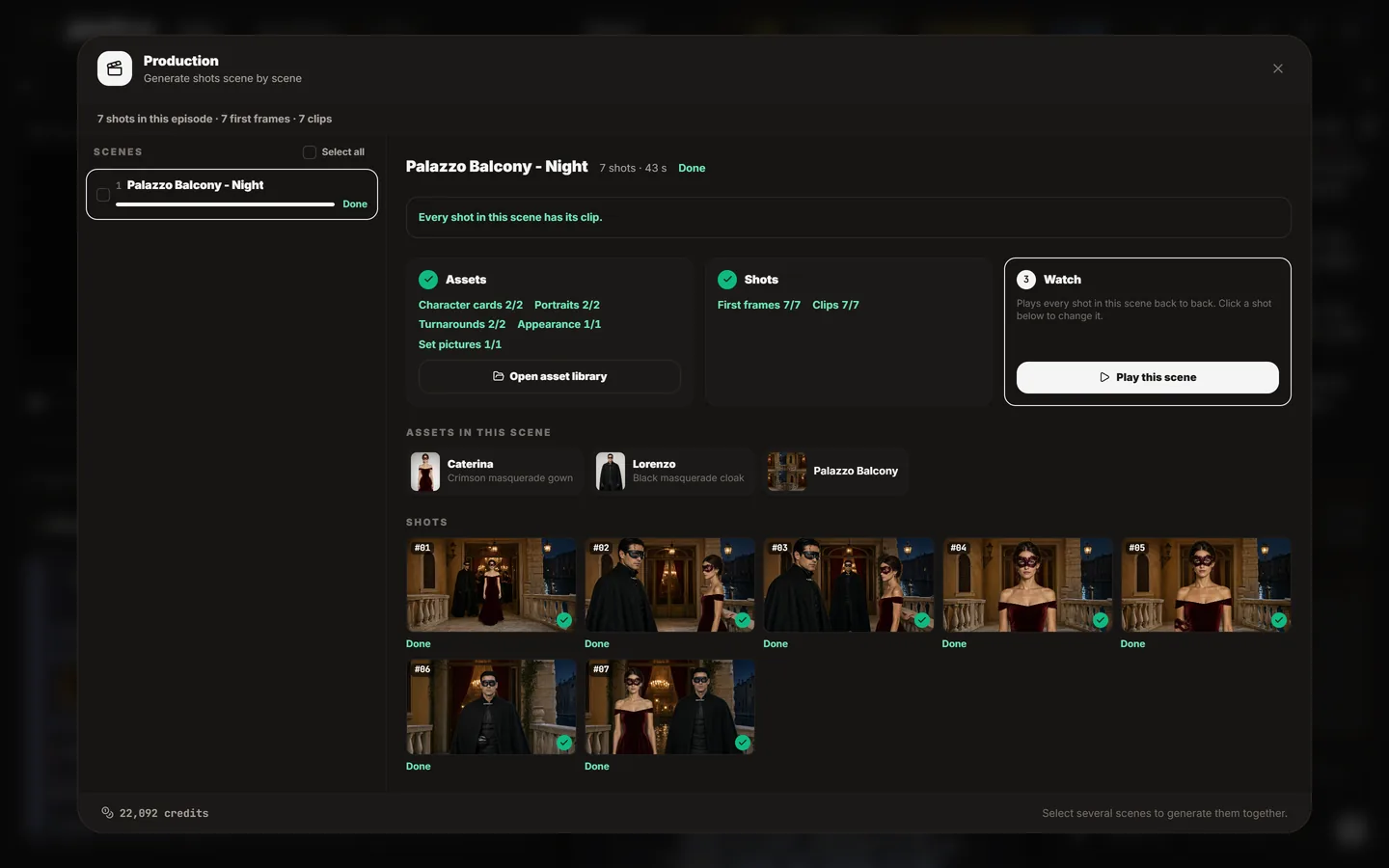Open Turnarounds 2/2
The height and width of the screenshot is (868, 1389).
462,324
